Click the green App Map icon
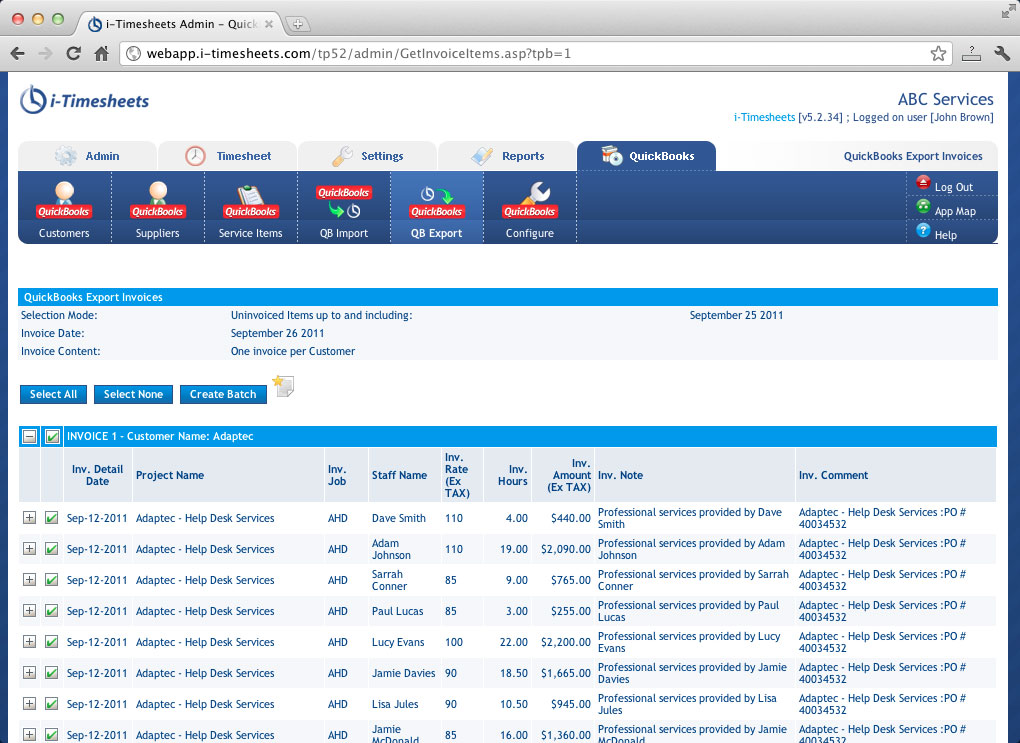The image size is (1020, 743). [x=923, y=207]
